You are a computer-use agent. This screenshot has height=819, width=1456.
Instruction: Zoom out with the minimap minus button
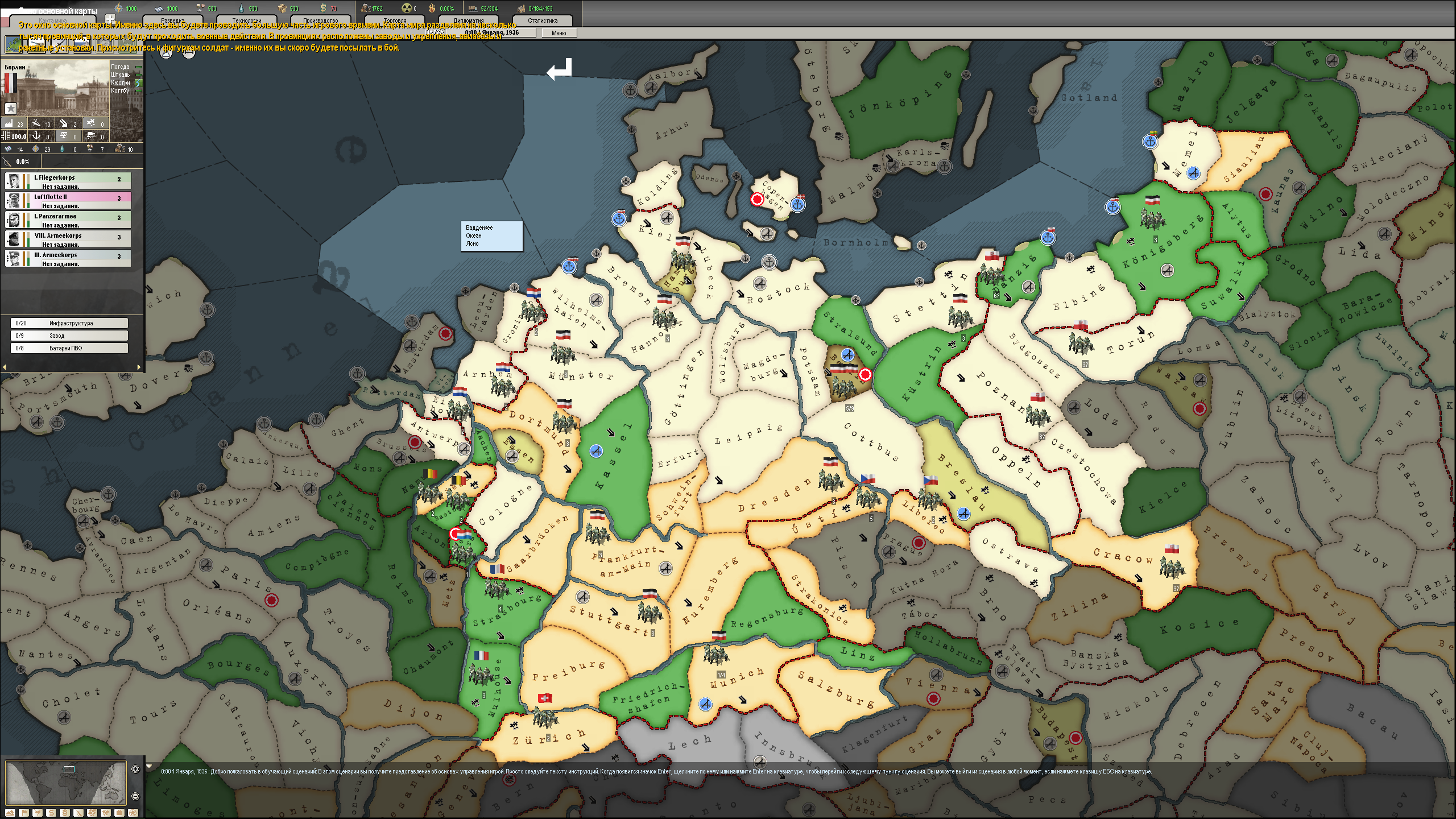coord(135,796)
